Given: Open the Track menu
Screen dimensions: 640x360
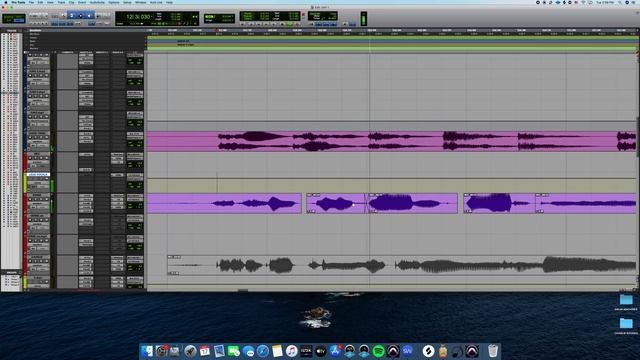Looking at the screenshot, I should tap(61, 2).
